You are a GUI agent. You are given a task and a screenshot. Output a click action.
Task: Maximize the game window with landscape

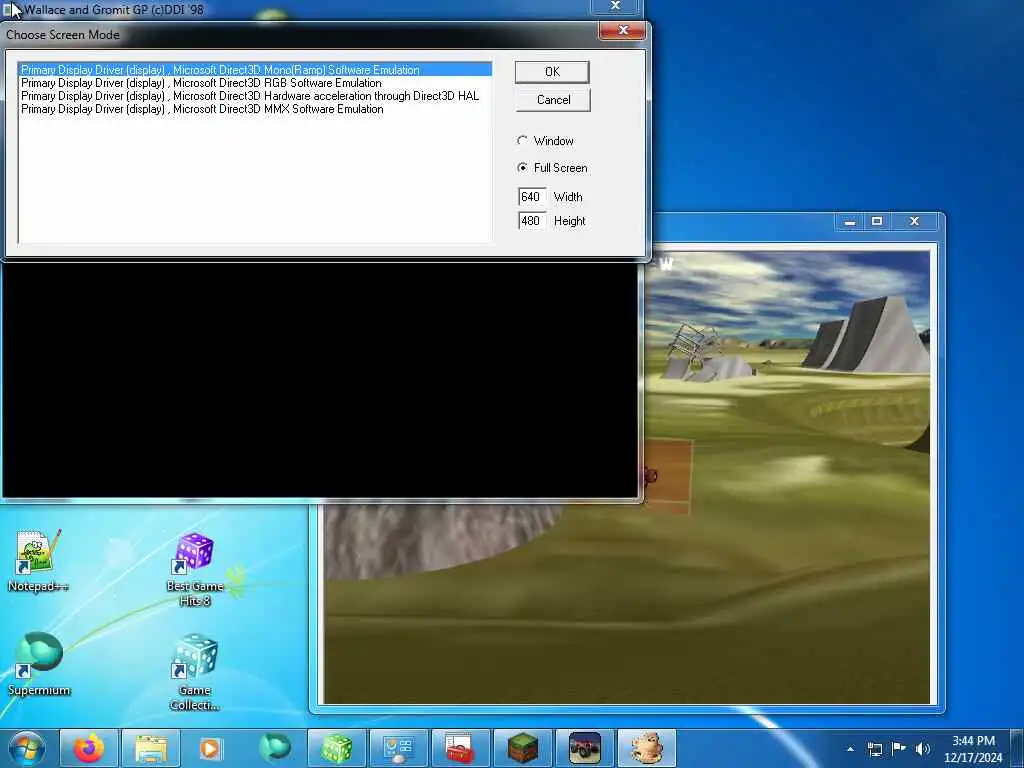(x=877, y=222)
